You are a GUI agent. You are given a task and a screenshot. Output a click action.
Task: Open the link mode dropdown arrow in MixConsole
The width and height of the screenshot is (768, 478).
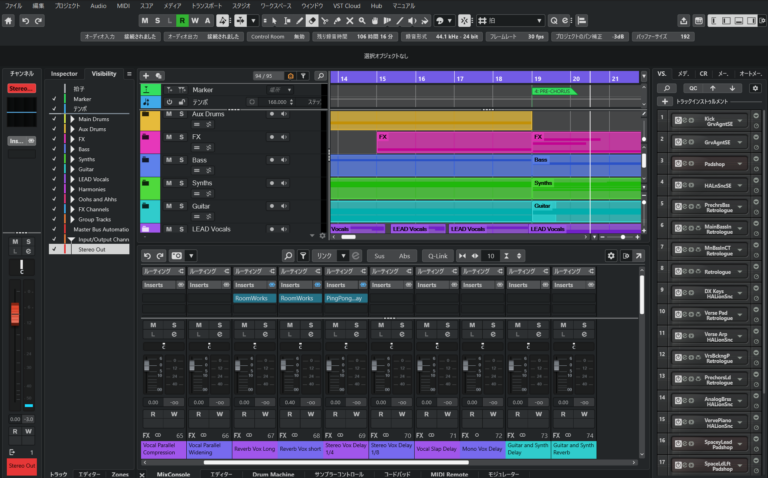[x=343, y=256]
